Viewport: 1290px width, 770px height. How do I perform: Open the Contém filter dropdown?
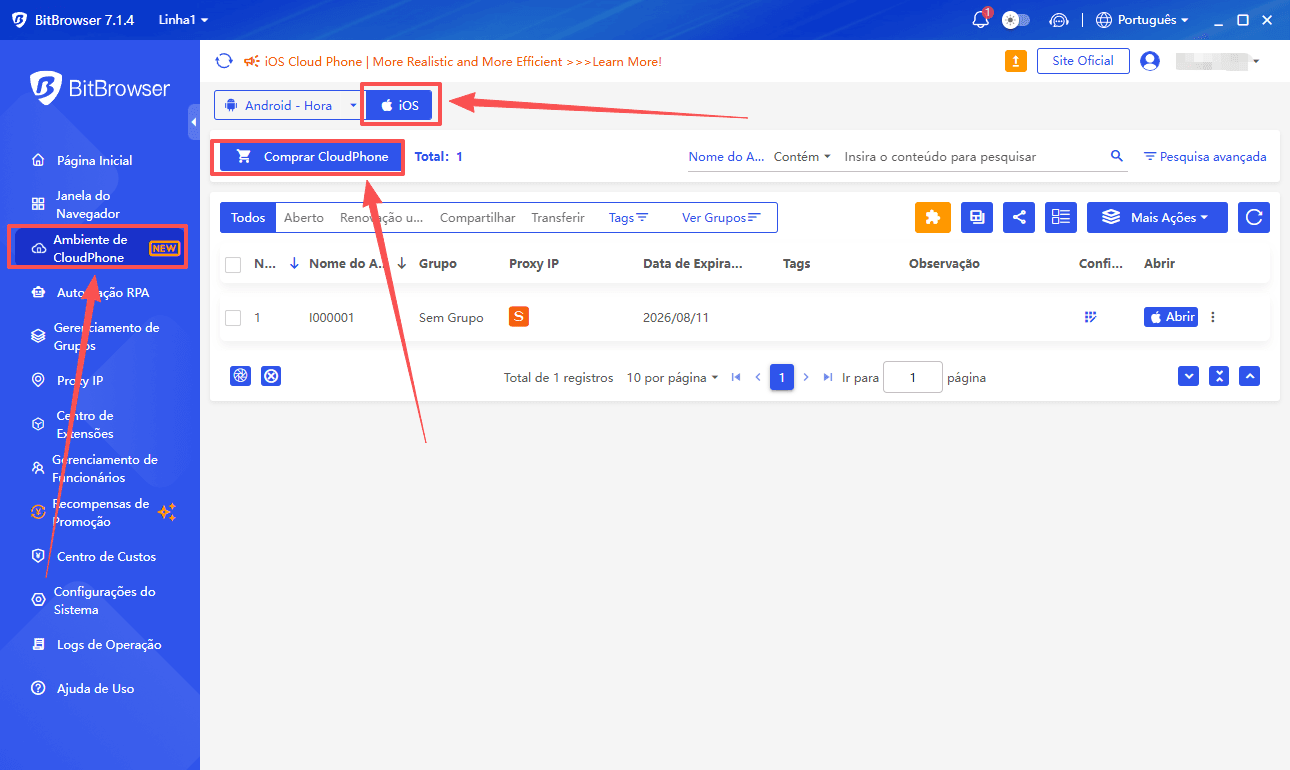pyautogui.click(x=802, y=157)
